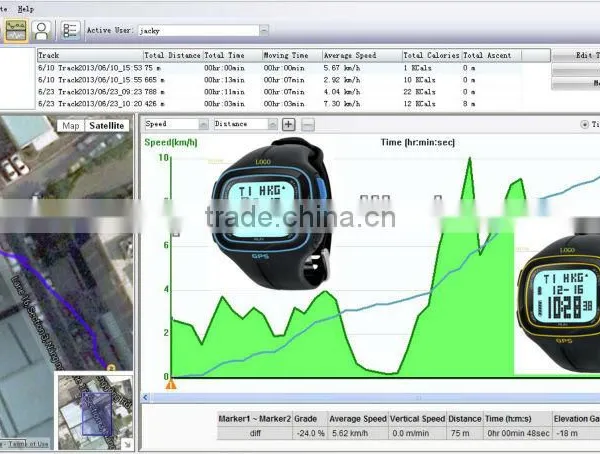Image resolution: width=600 pixels, height=454 pixels.
Task: Click the 5.62 km/h Average Speed cell
Action: [358, 433]
